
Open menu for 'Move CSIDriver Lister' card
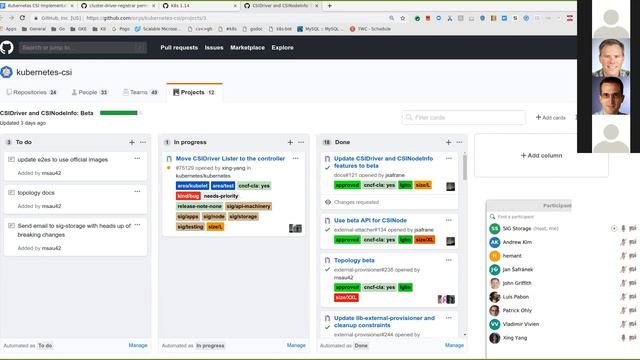click(x=296, y=158)
